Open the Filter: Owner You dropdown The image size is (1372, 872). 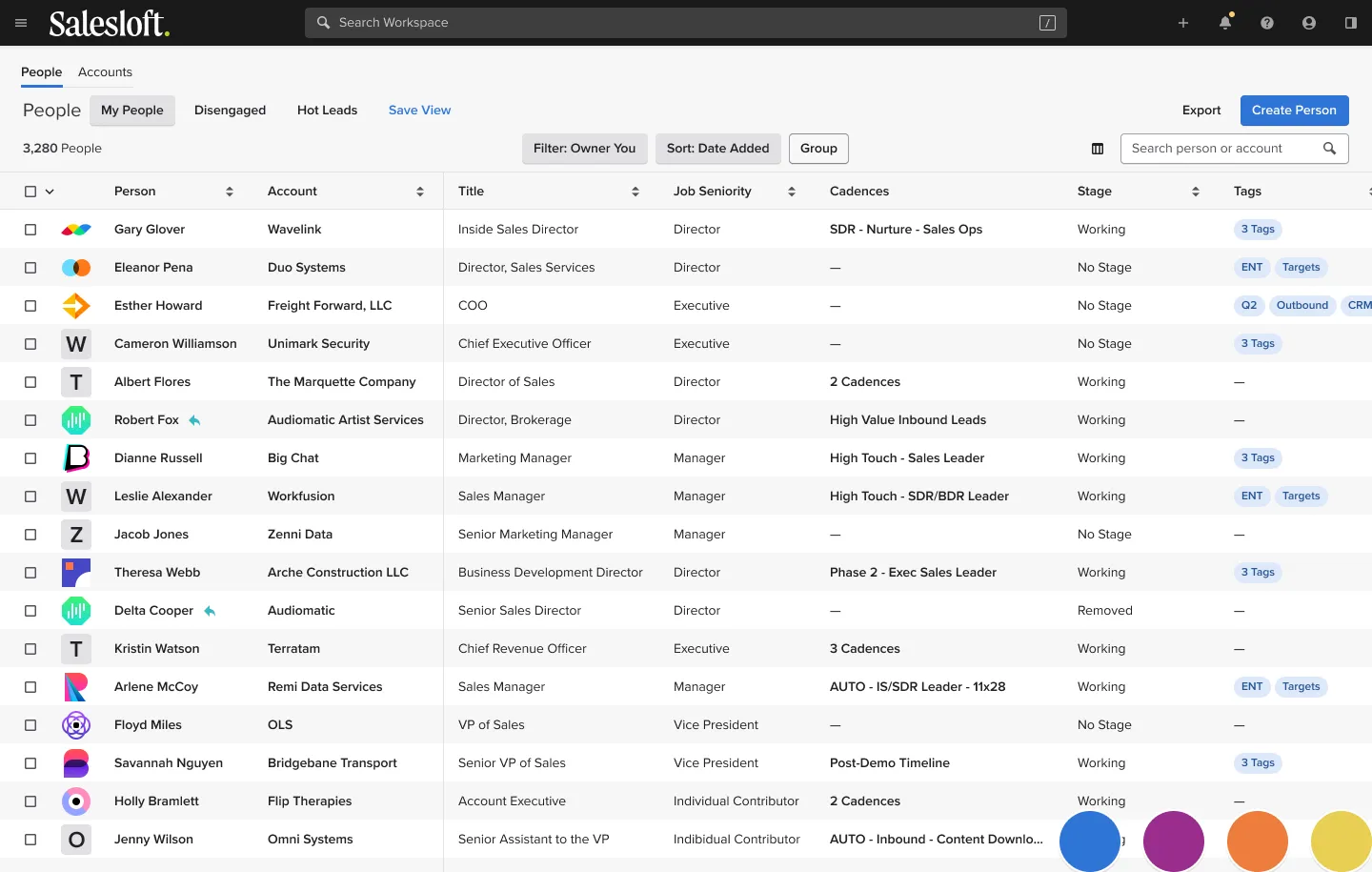pyautogui.click(x=584, y=149)
